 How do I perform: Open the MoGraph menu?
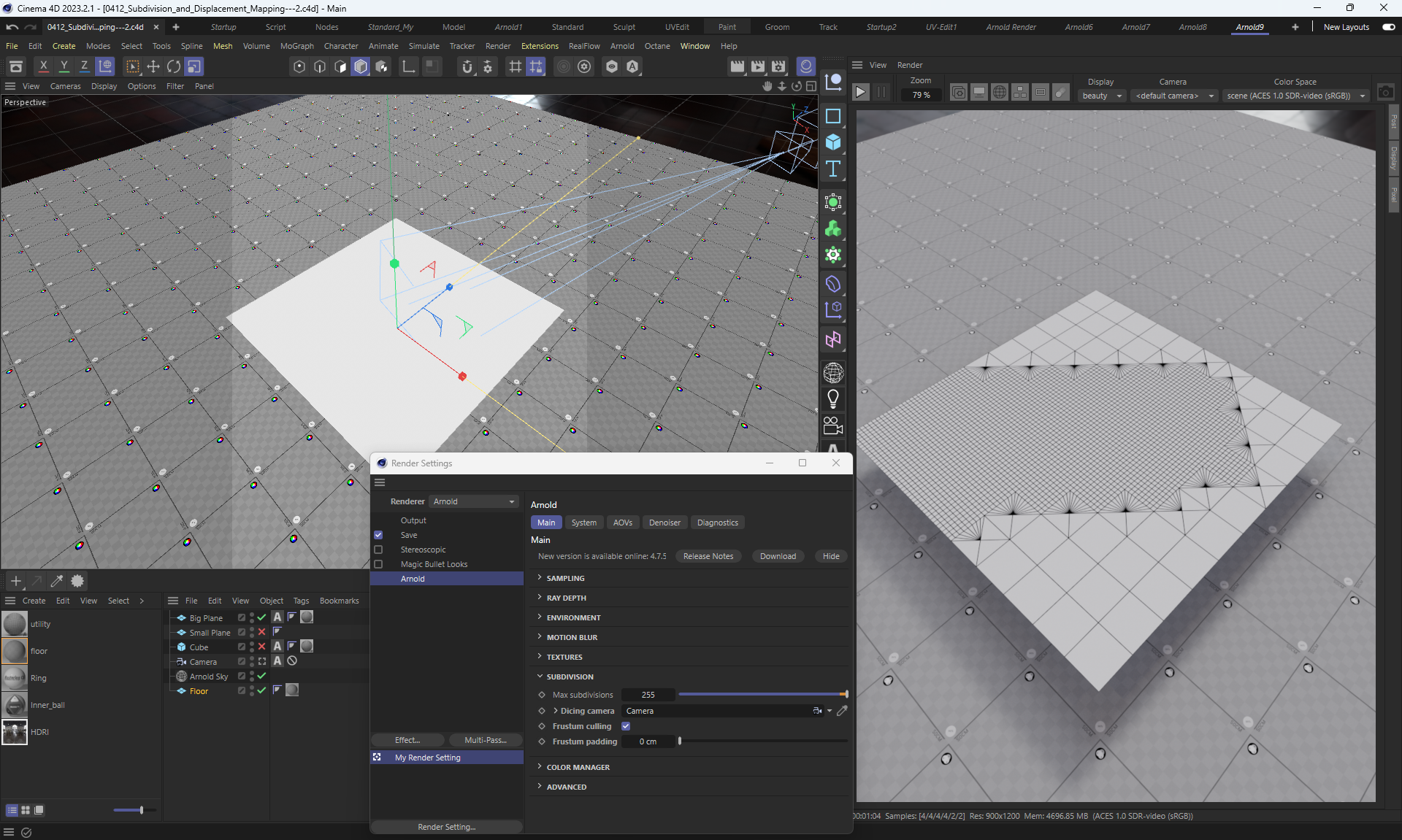pyautogui.click(x=296, y=46)
